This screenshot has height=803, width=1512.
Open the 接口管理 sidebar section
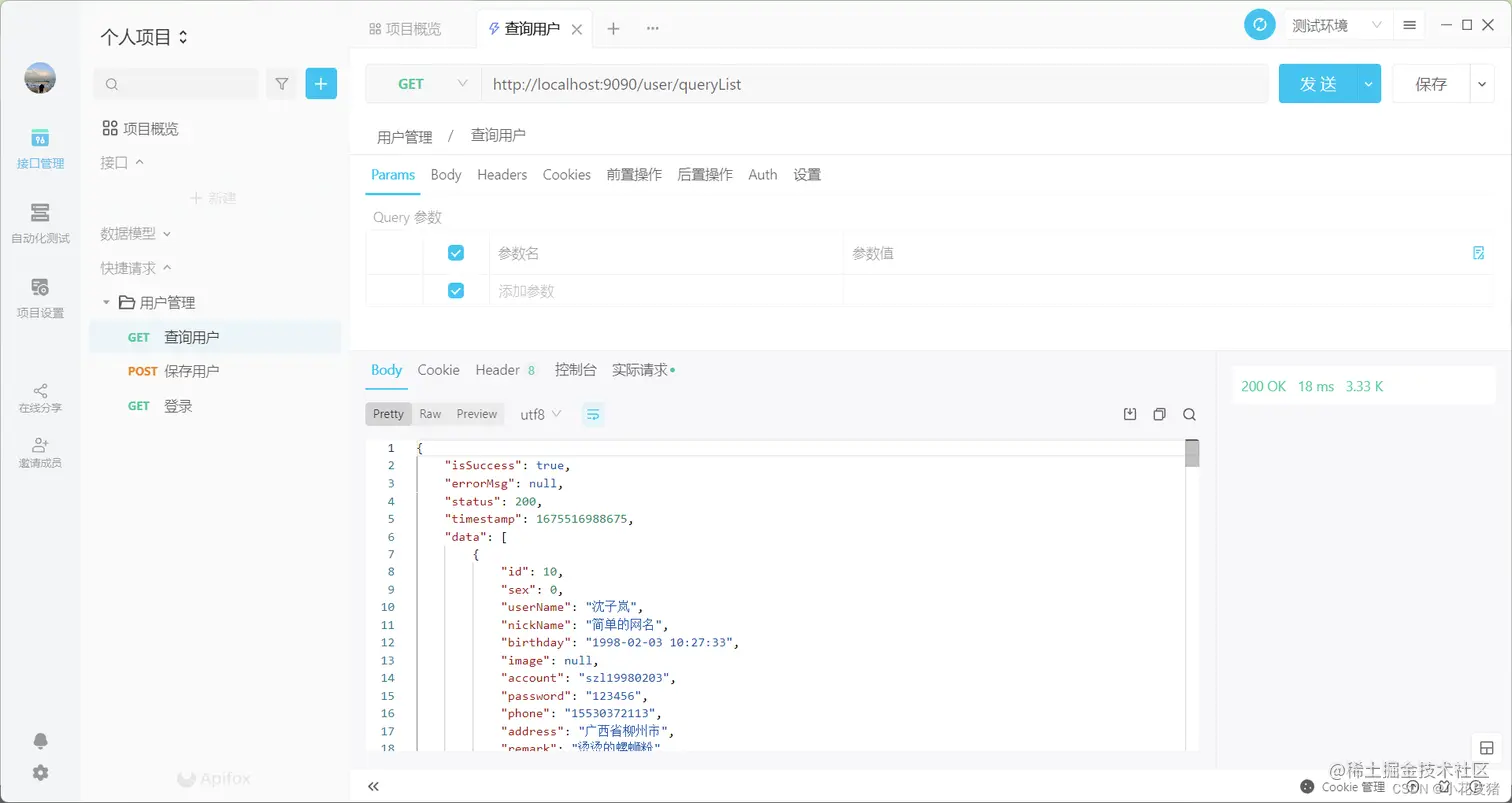(x=40, y=148)
